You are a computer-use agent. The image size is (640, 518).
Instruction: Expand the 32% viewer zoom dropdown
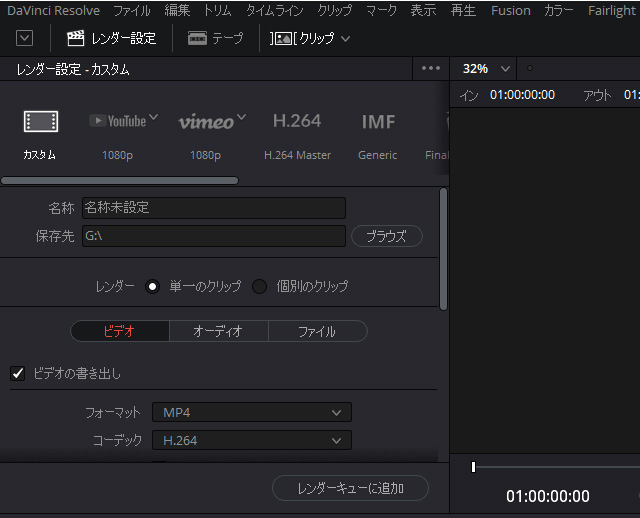(485, 69)
